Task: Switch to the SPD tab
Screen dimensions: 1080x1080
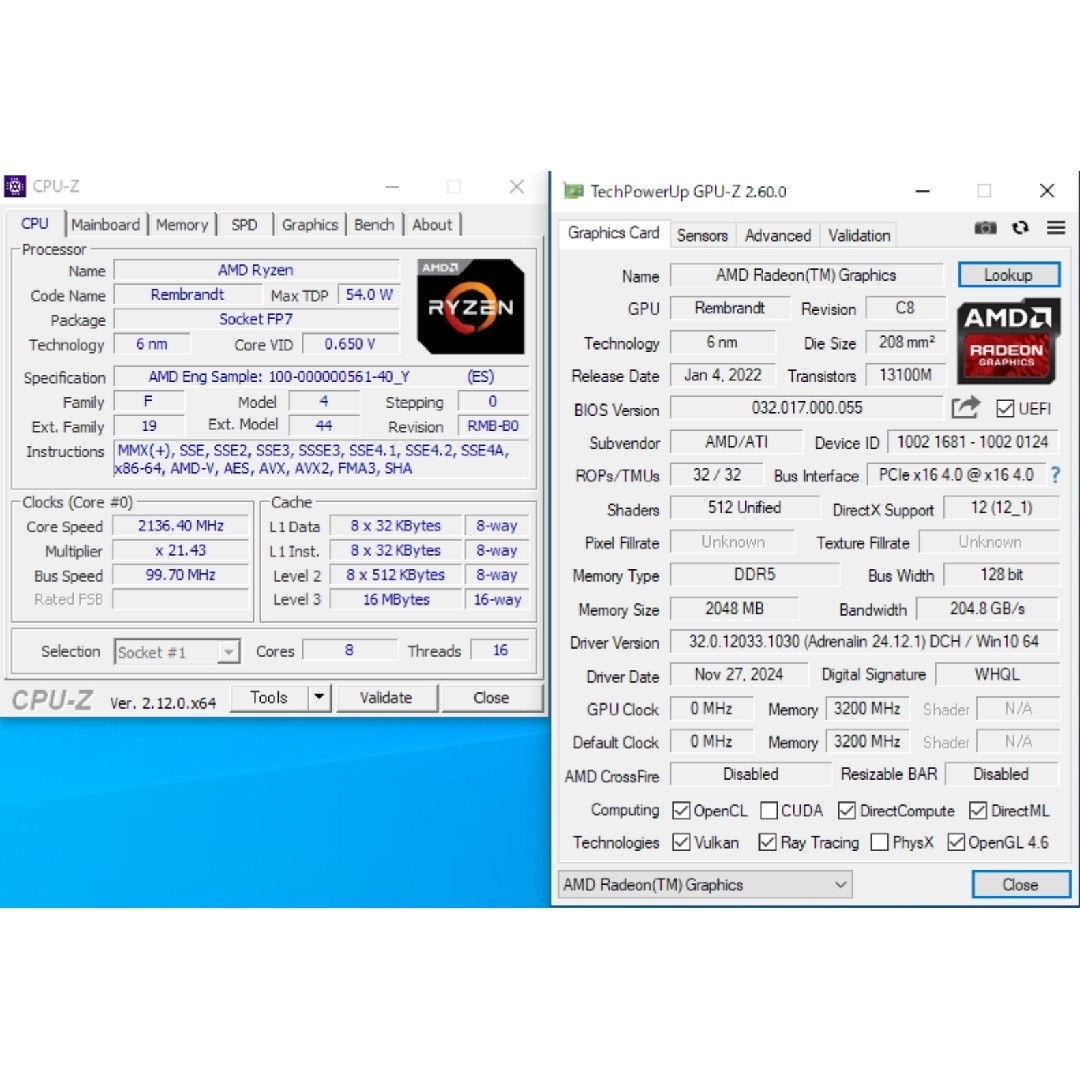Action: [x=245, y=225]
